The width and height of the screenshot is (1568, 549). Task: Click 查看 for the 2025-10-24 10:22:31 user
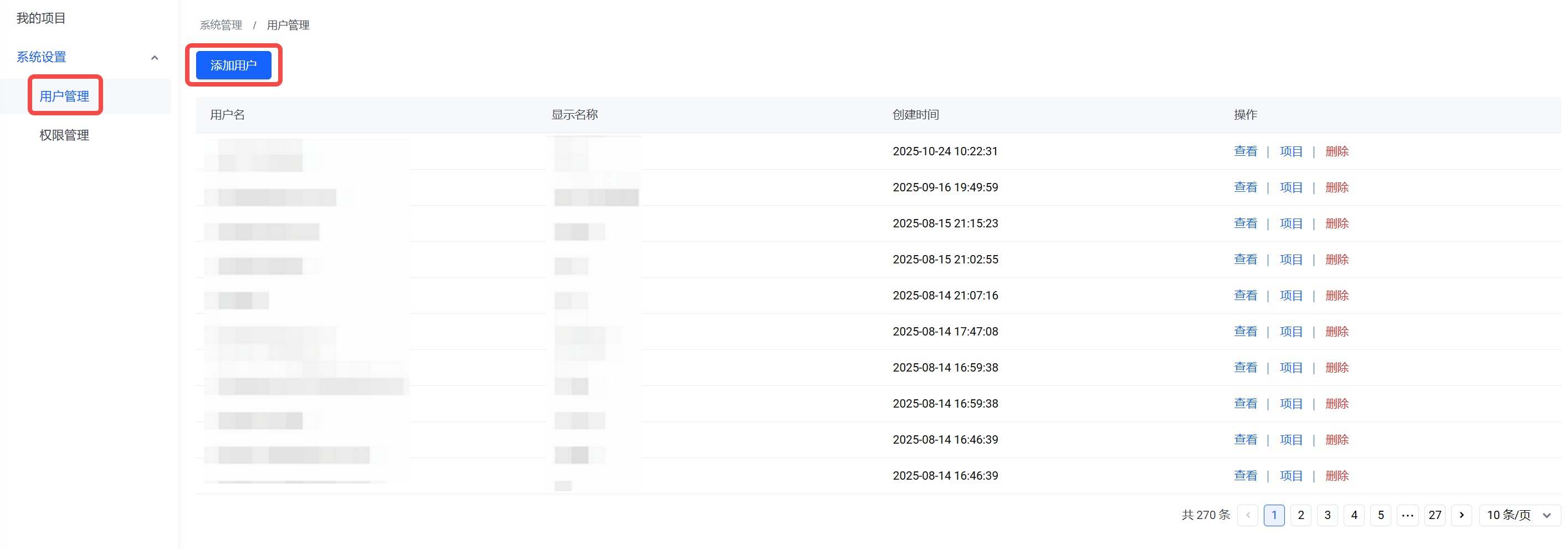pyautogui.click(x=1245, y=151)
